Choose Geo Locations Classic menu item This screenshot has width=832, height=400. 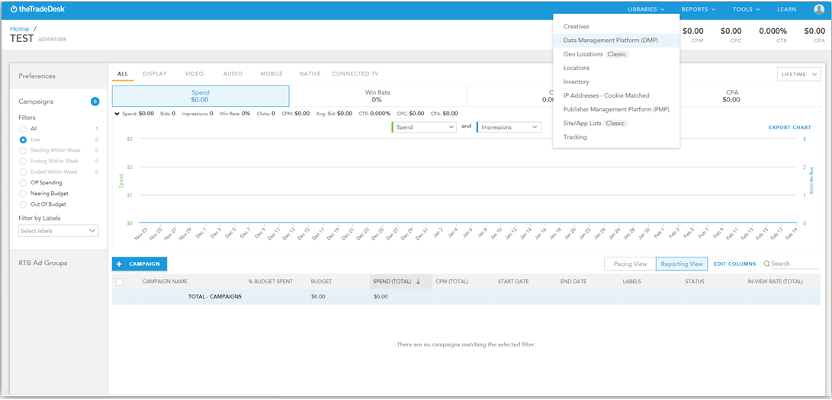(595, 54)
